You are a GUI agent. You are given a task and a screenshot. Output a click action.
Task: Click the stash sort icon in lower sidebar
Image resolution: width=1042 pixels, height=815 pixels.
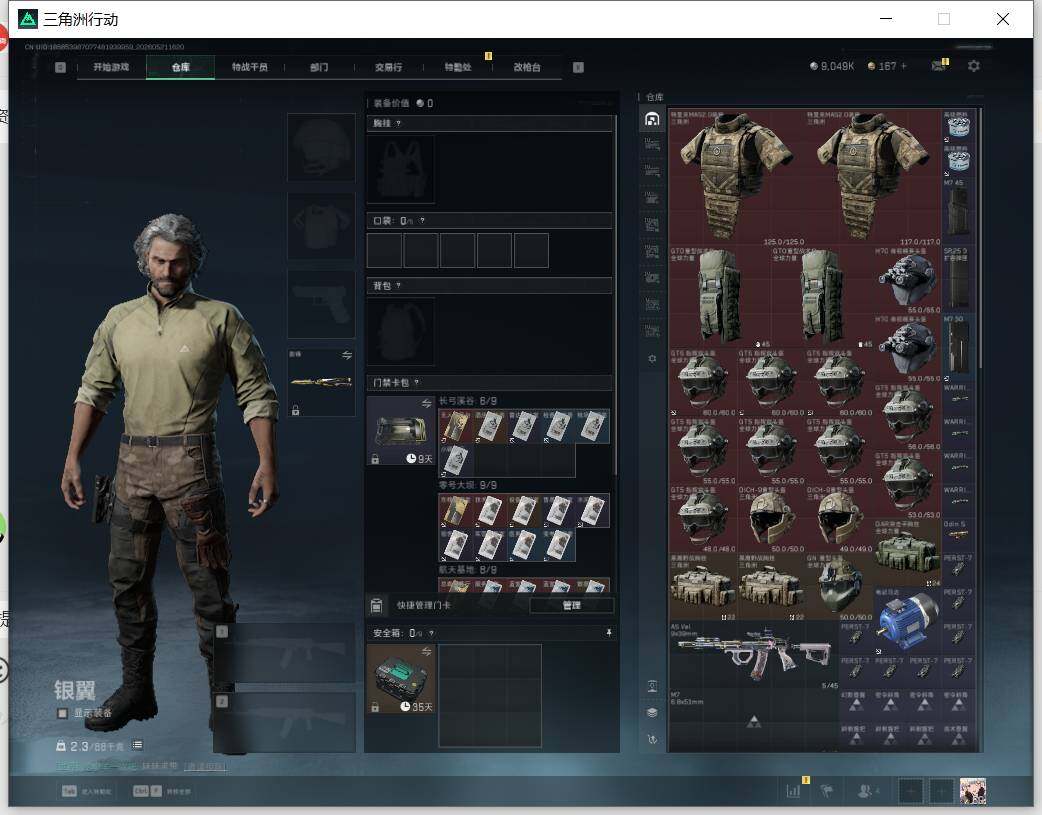click(x=652, y=687)
